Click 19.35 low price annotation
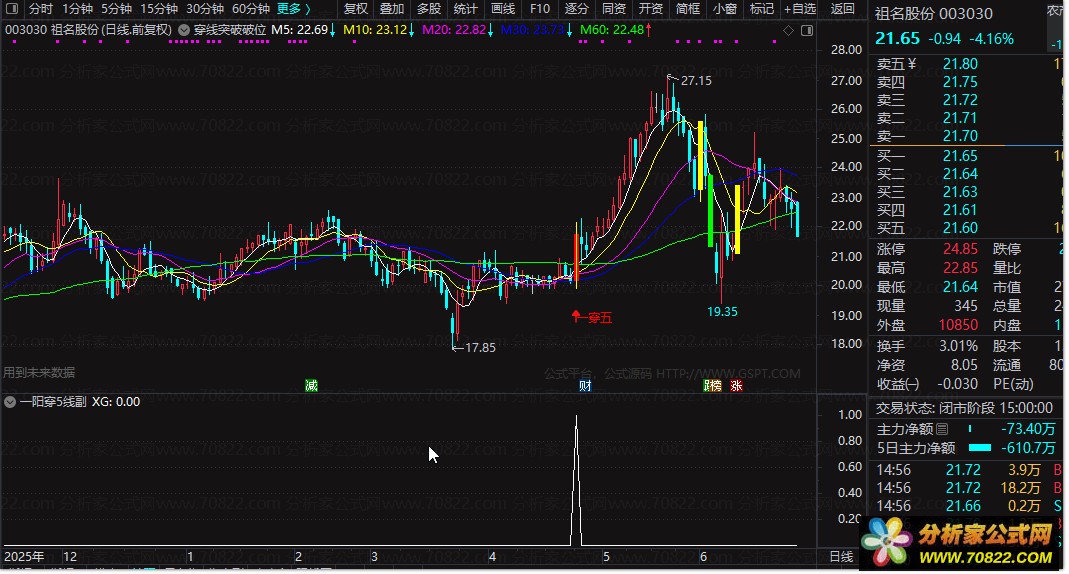 pyautogui.click(x=722, y=312)
